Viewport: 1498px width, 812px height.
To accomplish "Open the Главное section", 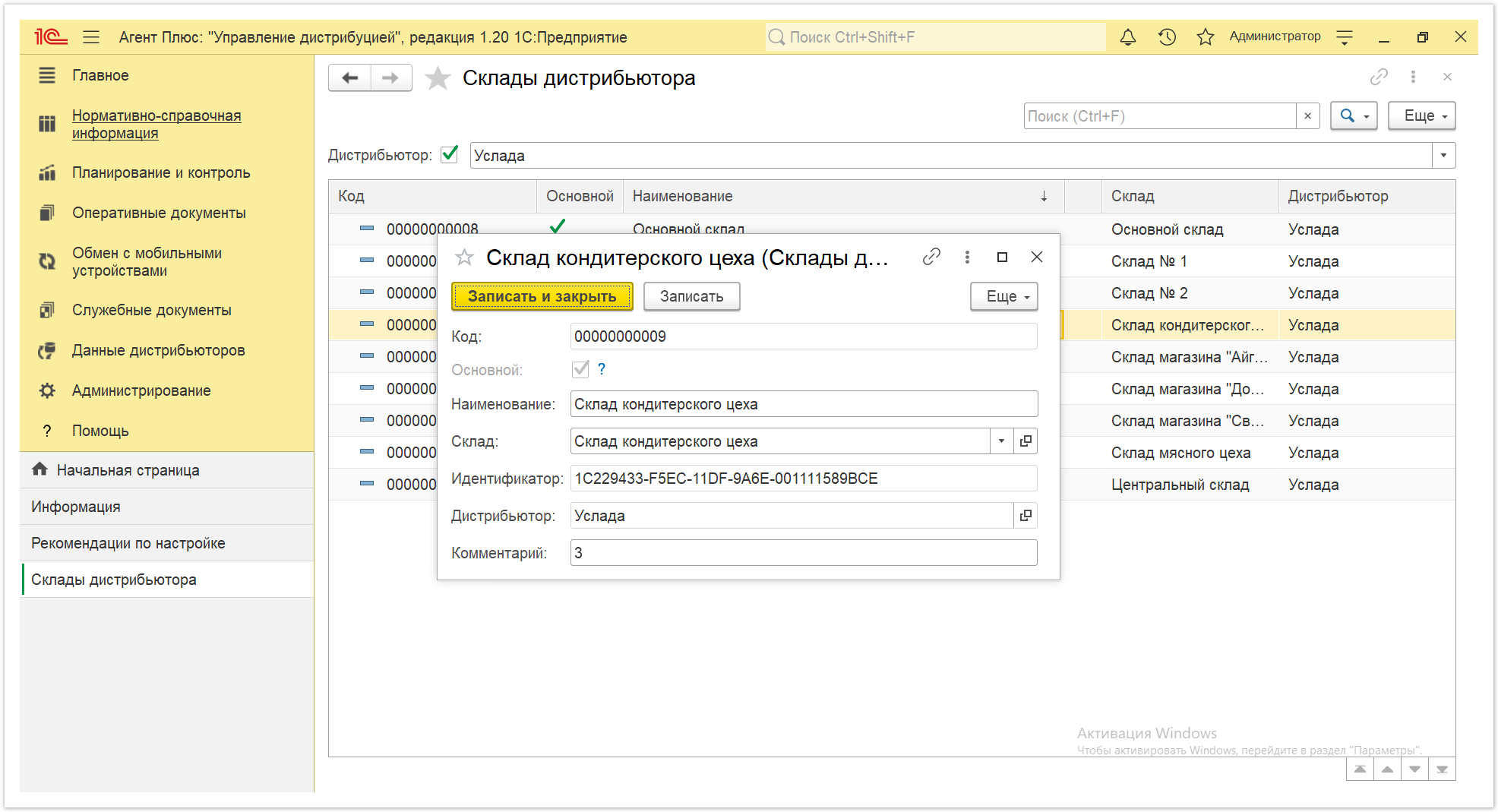I will click(x=100, y=75).
